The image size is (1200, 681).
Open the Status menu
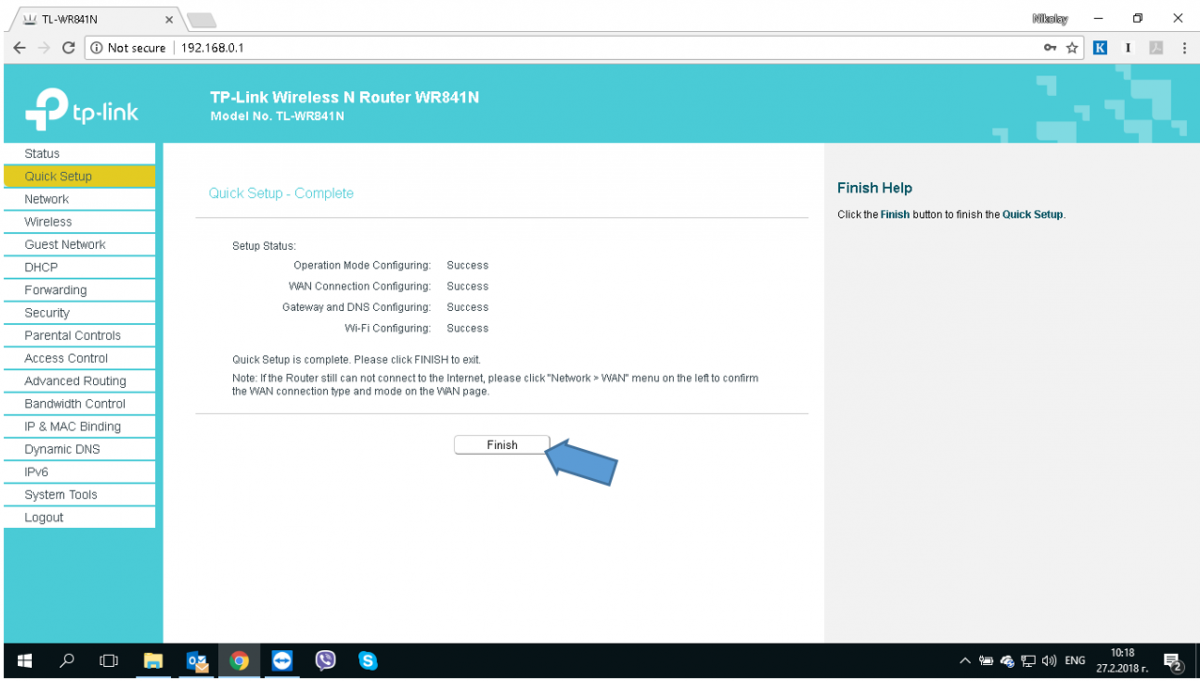(x=80, y=153)
